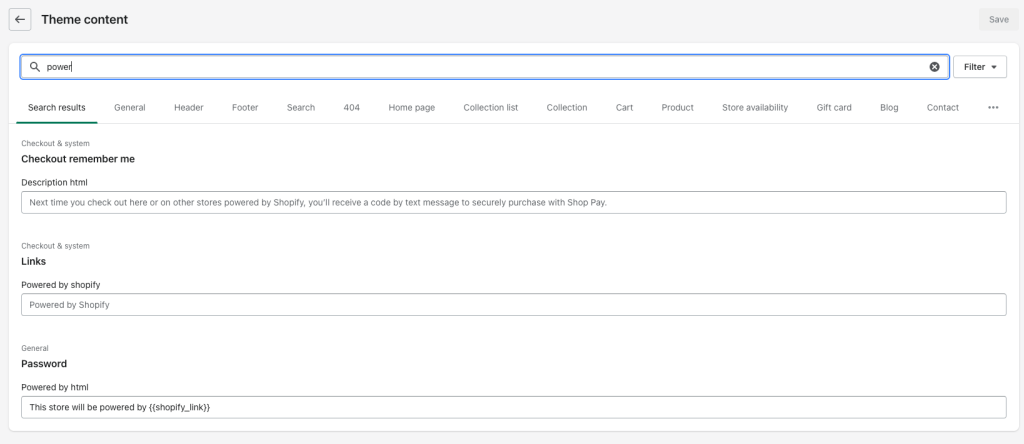Open the Footer tab
This screenshot has width=1024, height=444.
(245, 108)
